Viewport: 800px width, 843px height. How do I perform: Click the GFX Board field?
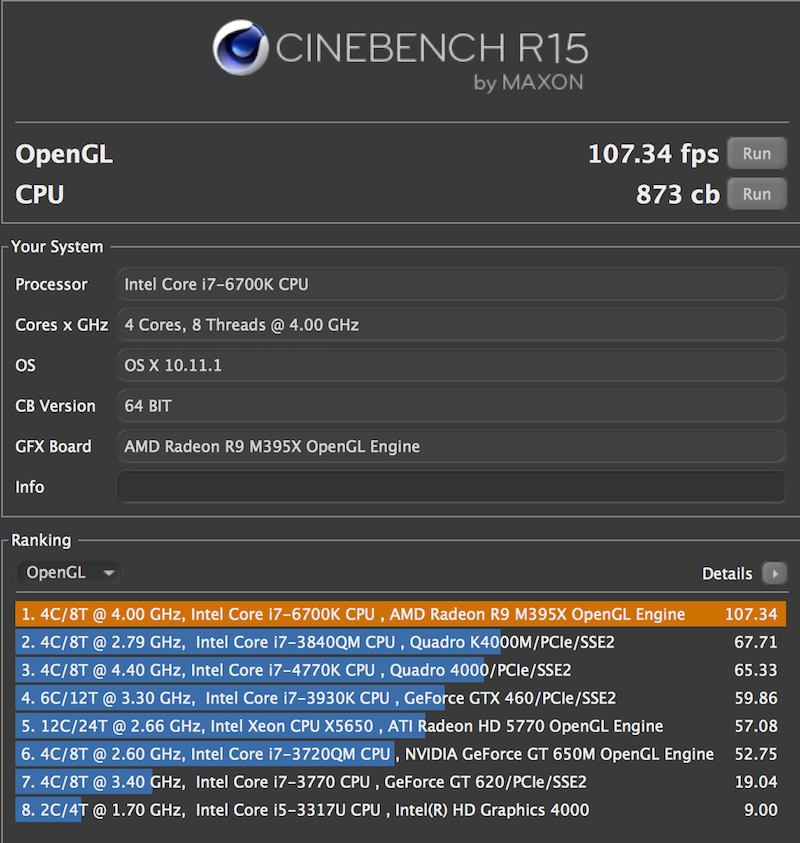[x=451, y=447]
